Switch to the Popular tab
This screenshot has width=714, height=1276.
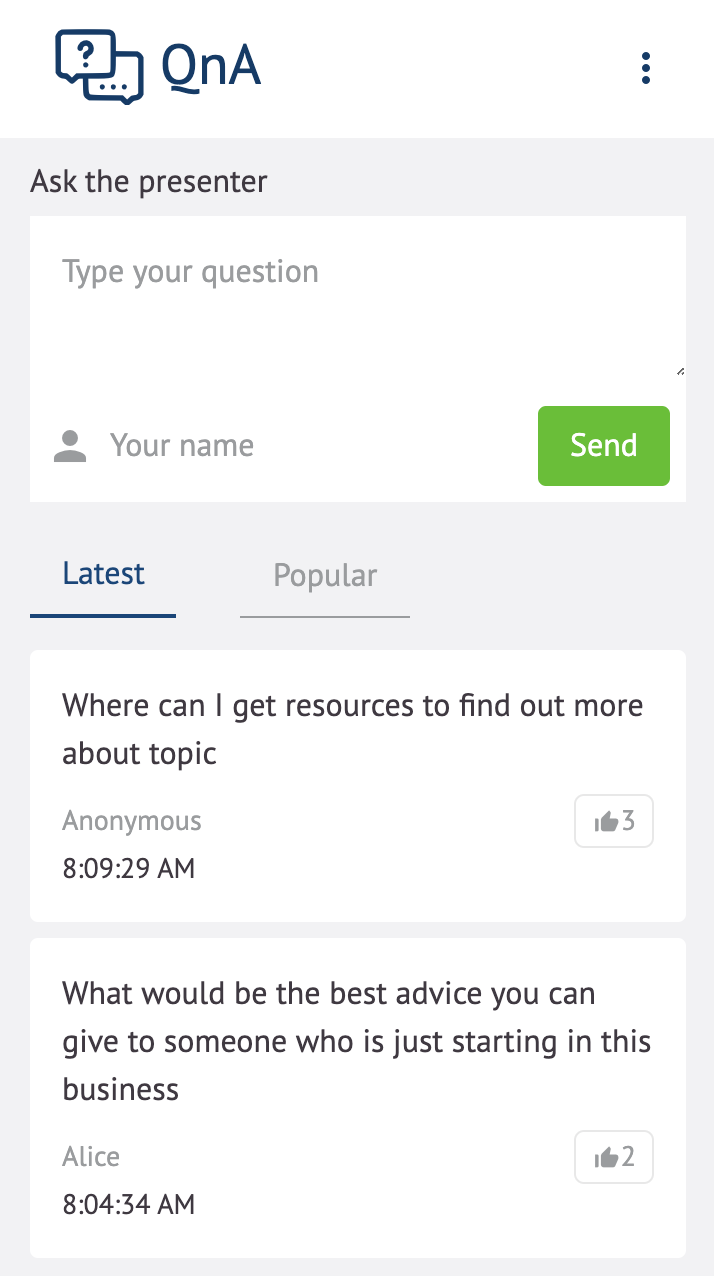[324, 575]
